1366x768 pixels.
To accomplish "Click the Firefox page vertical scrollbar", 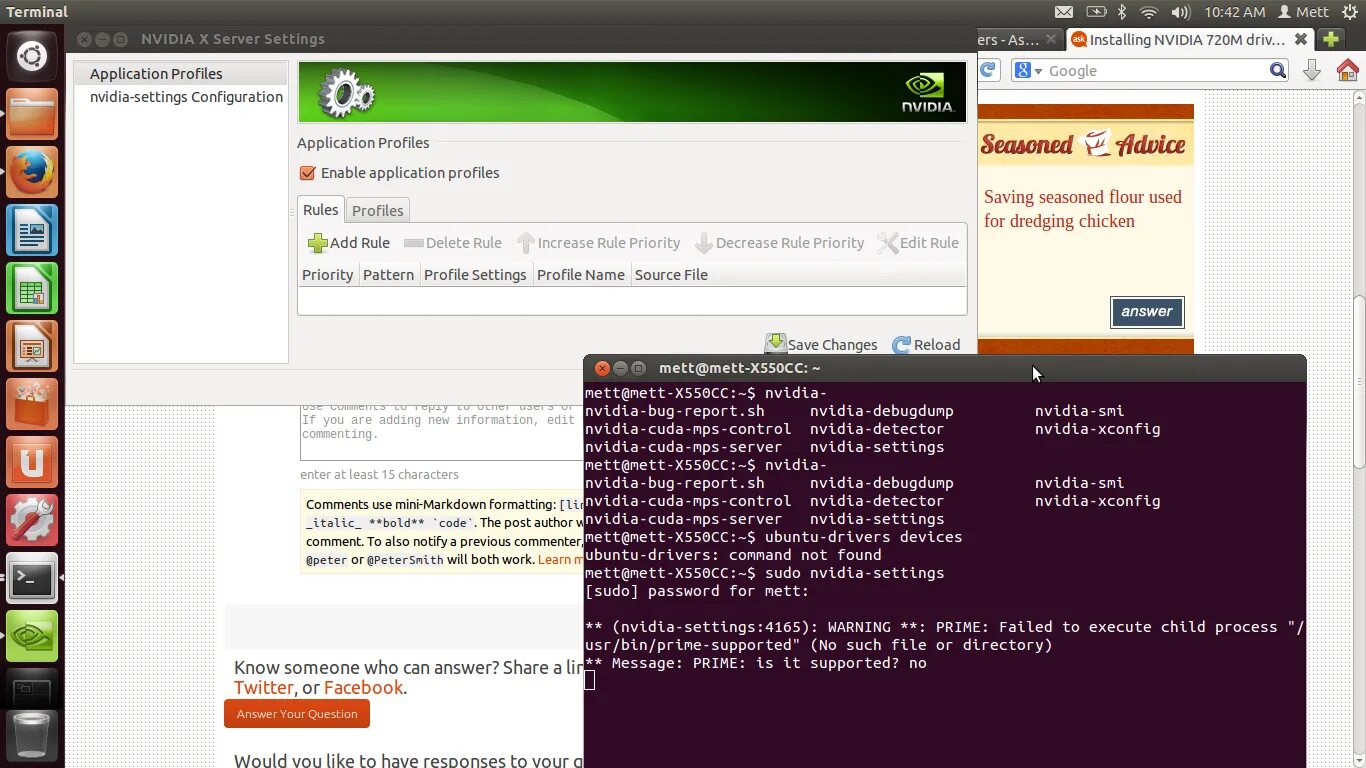I will (x=1359, y=380).
